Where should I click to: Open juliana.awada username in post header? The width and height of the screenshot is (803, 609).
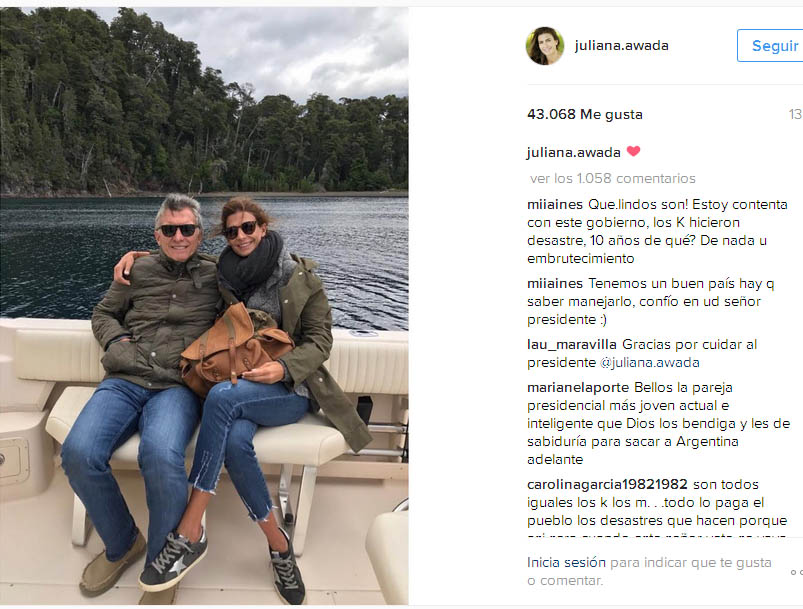point(621,46)
